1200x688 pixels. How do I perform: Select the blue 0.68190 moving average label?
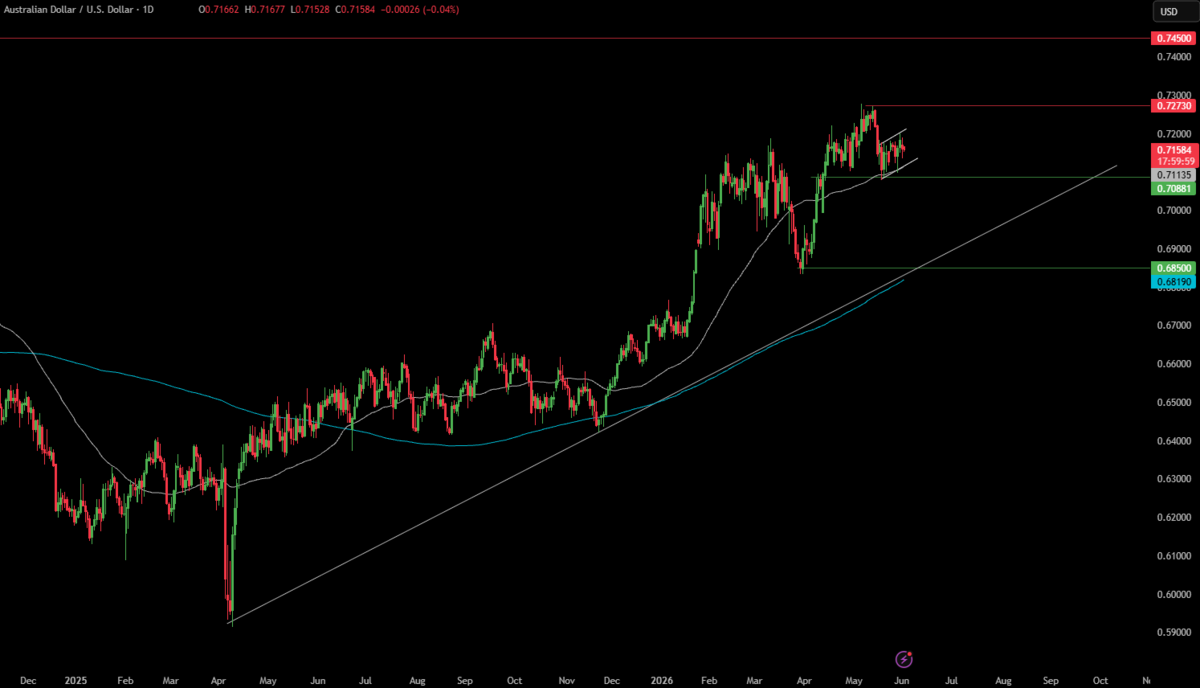[1172, 282]
